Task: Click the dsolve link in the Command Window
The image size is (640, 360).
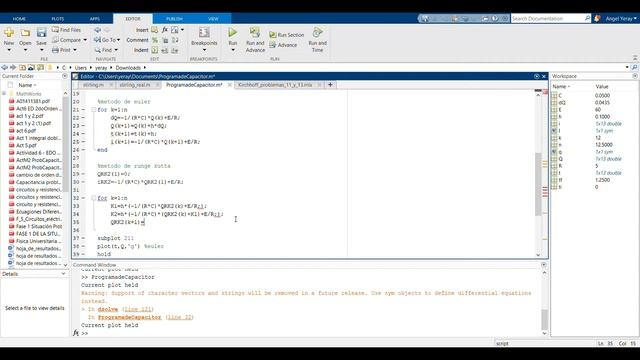Action: point(108,309)
